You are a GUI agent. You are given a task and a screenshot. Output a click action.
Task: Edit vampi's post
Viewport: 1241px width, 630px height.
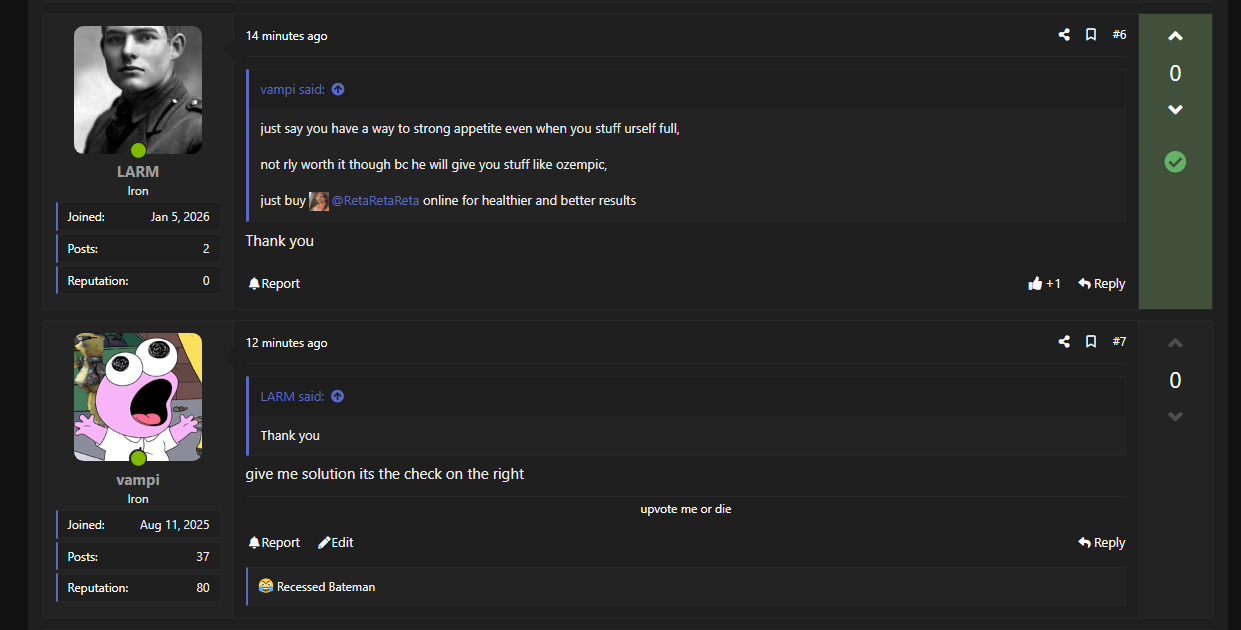tap(336, 543)
